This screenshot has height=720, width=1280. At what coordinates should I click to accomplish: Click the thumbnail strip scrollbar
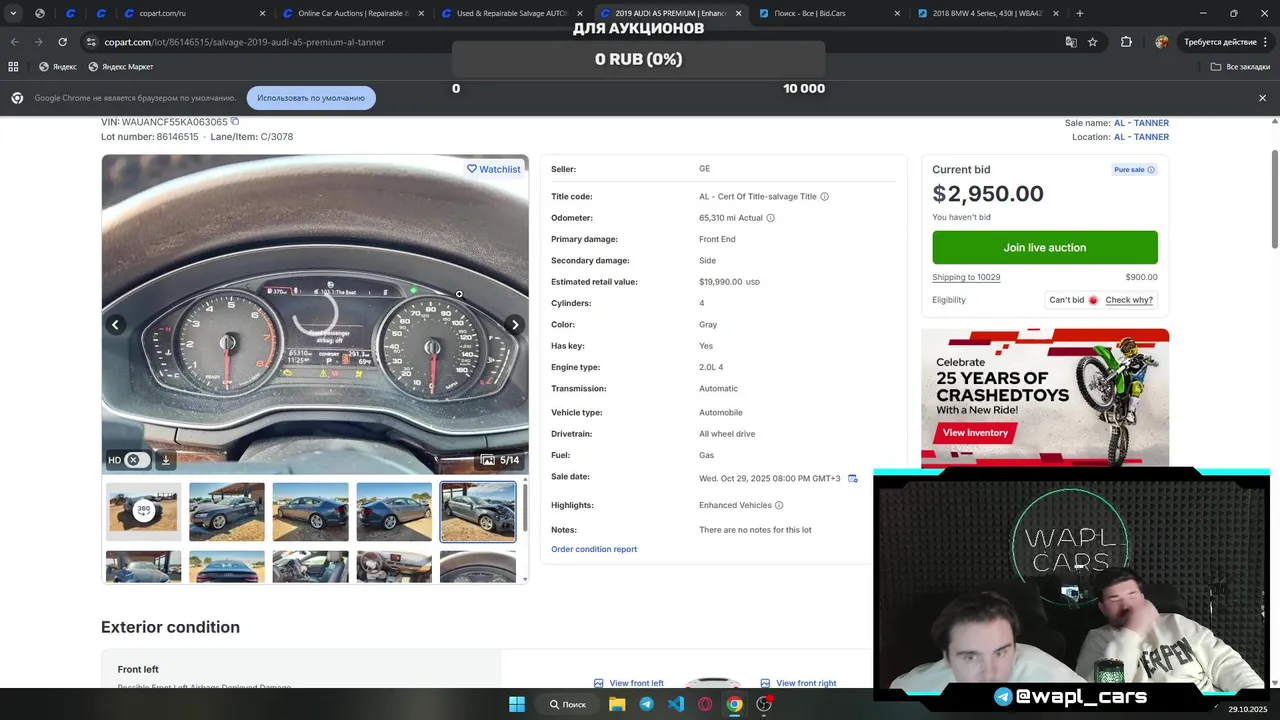pyautogui.click(x=525, y=508)
